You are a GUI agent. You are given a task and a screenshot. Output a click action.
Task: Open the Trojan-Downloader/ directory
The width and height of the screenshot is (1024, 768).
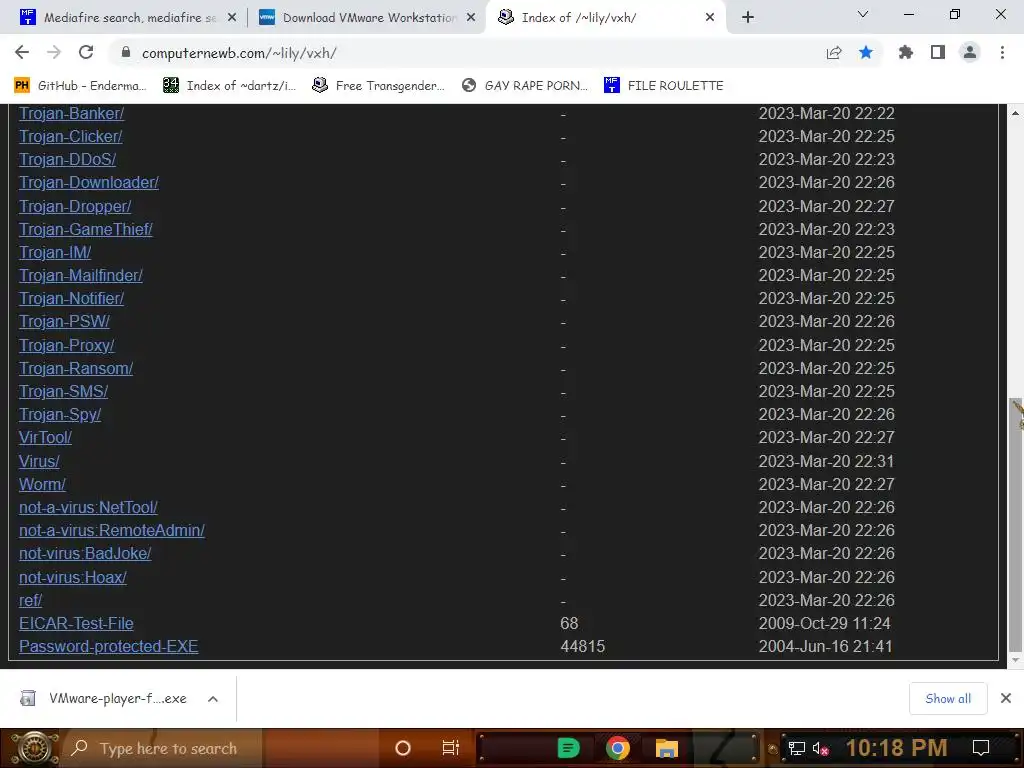(89, 182)
